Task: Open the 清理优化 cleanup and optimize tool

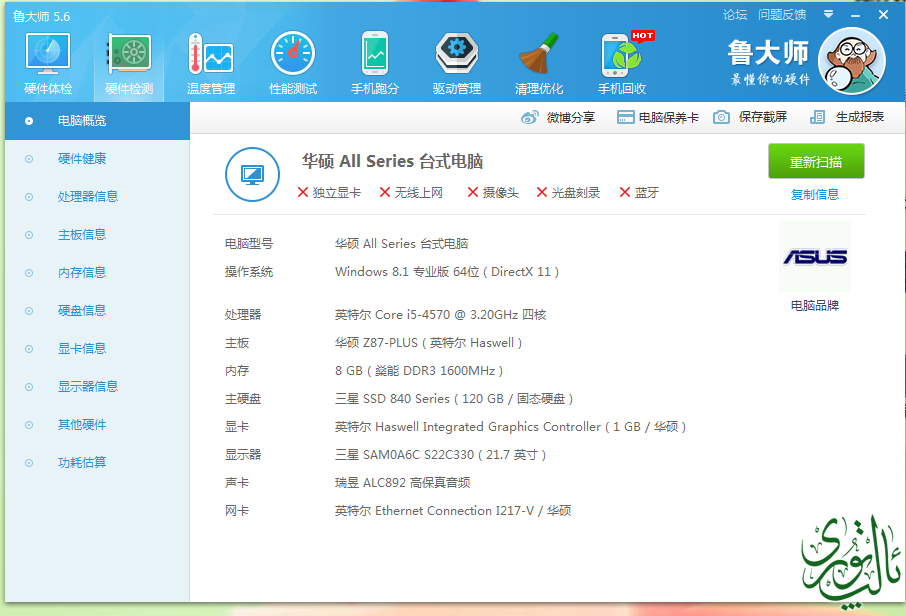Action: pyautogui.click(x=539, y=64)
